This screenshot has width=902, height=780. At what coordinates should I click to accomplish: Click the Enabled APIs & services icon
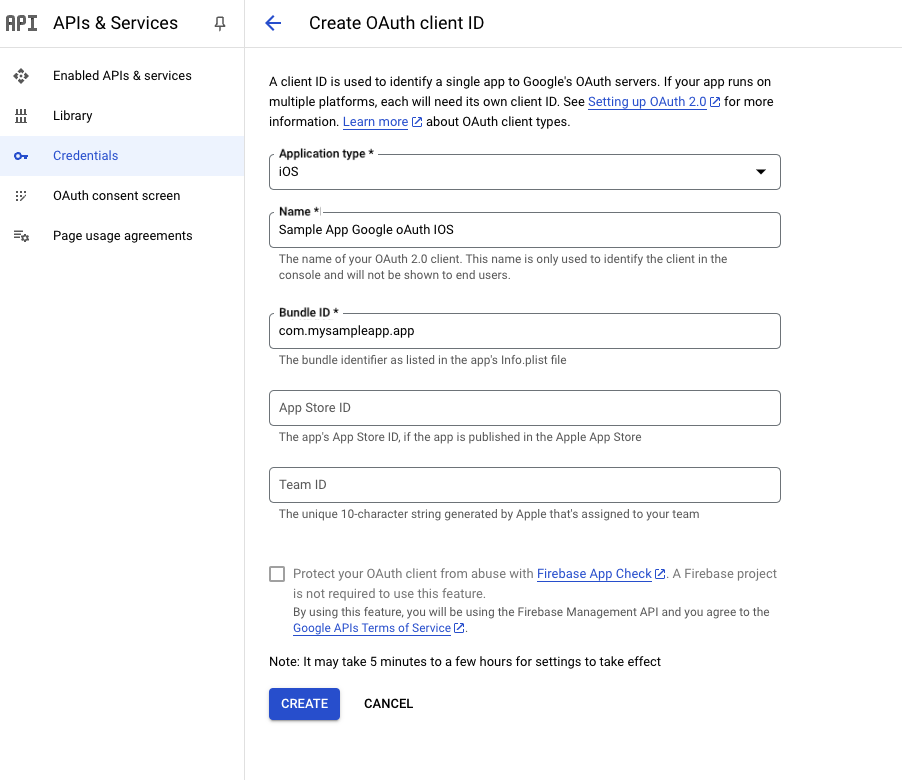click(x=21, y=76)
